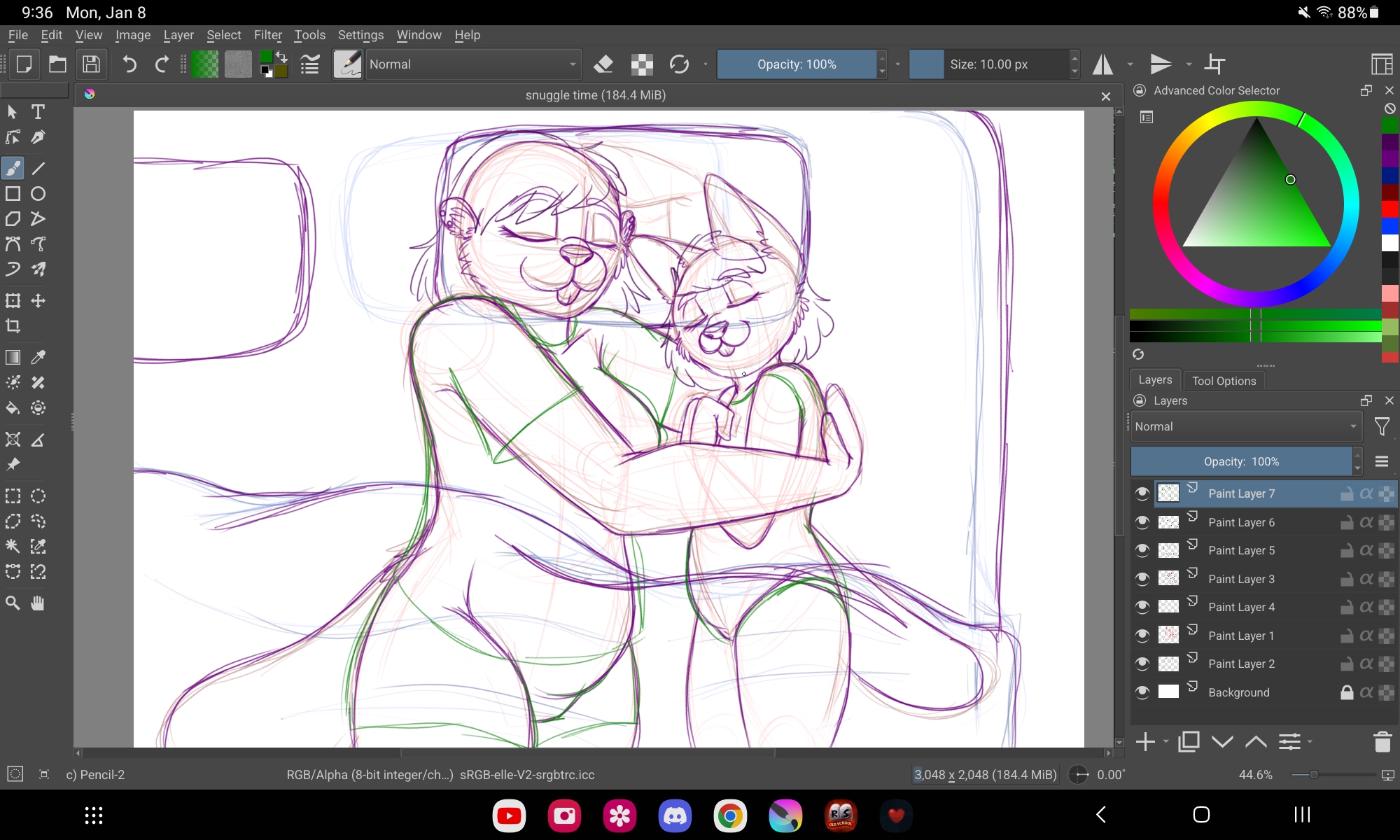Switch to Tool Options tab
Screen dimensions: 1400x840
[1224, 381]
